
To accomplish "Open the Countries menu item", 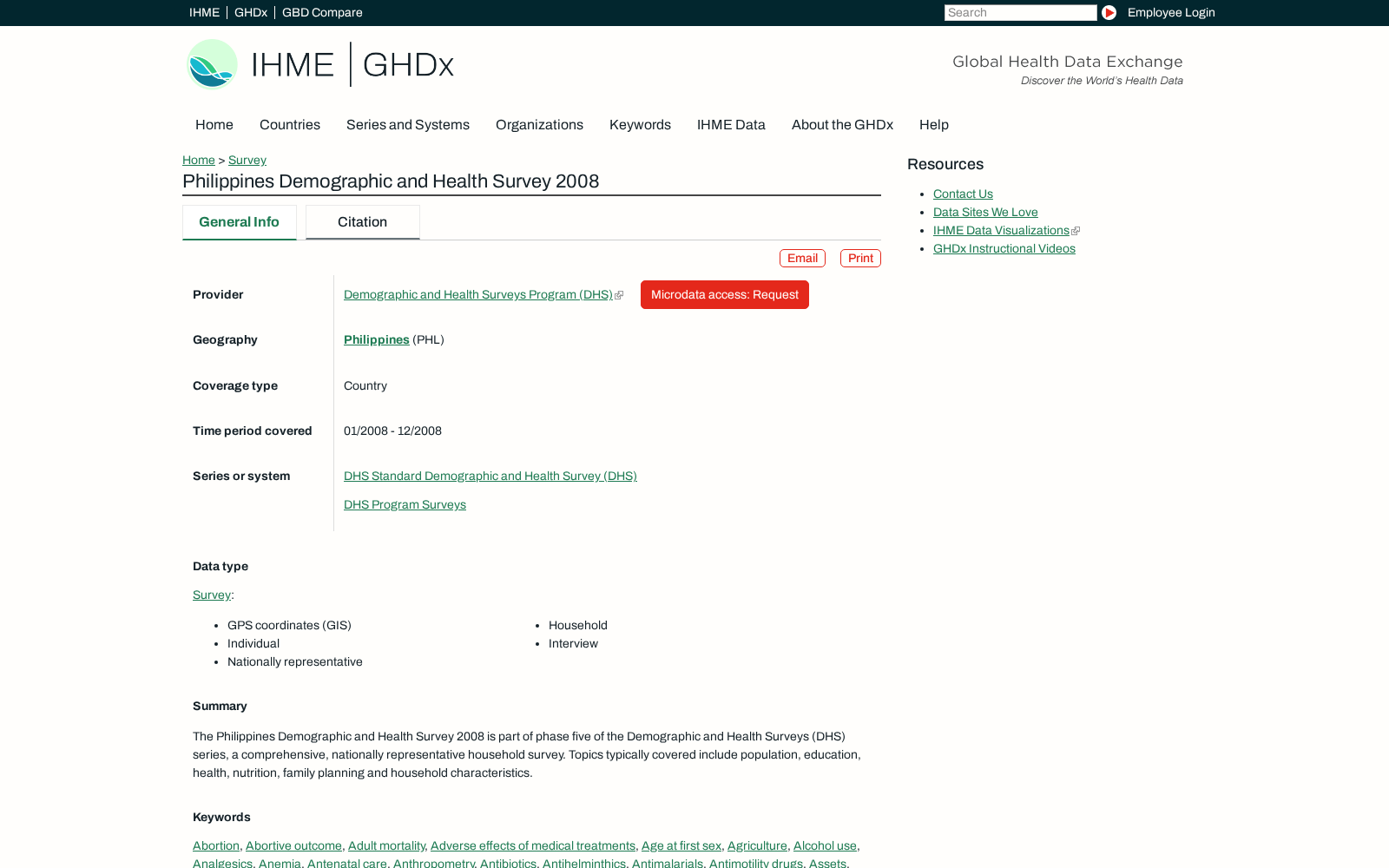I will (290, 125).
